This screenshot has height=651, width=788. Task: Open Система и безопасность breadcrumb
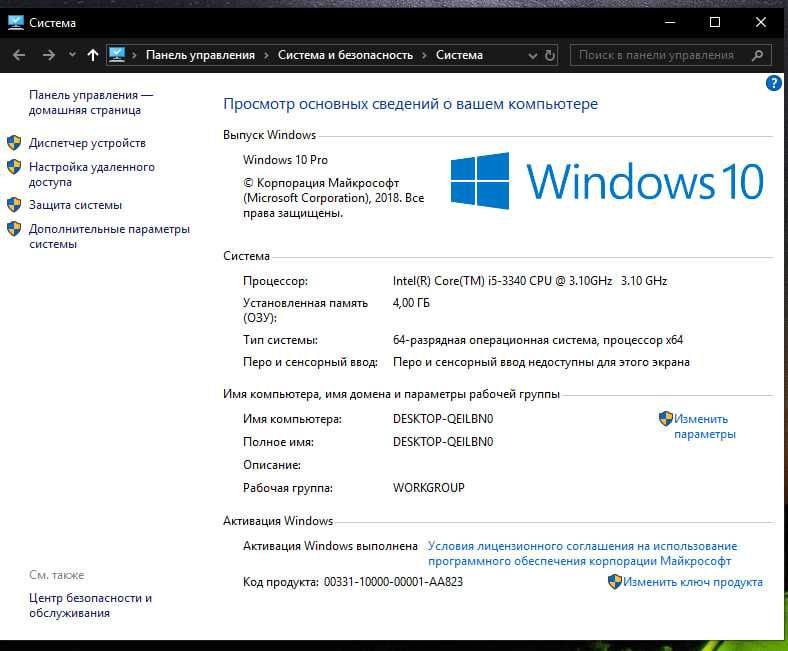click(345, 55)
